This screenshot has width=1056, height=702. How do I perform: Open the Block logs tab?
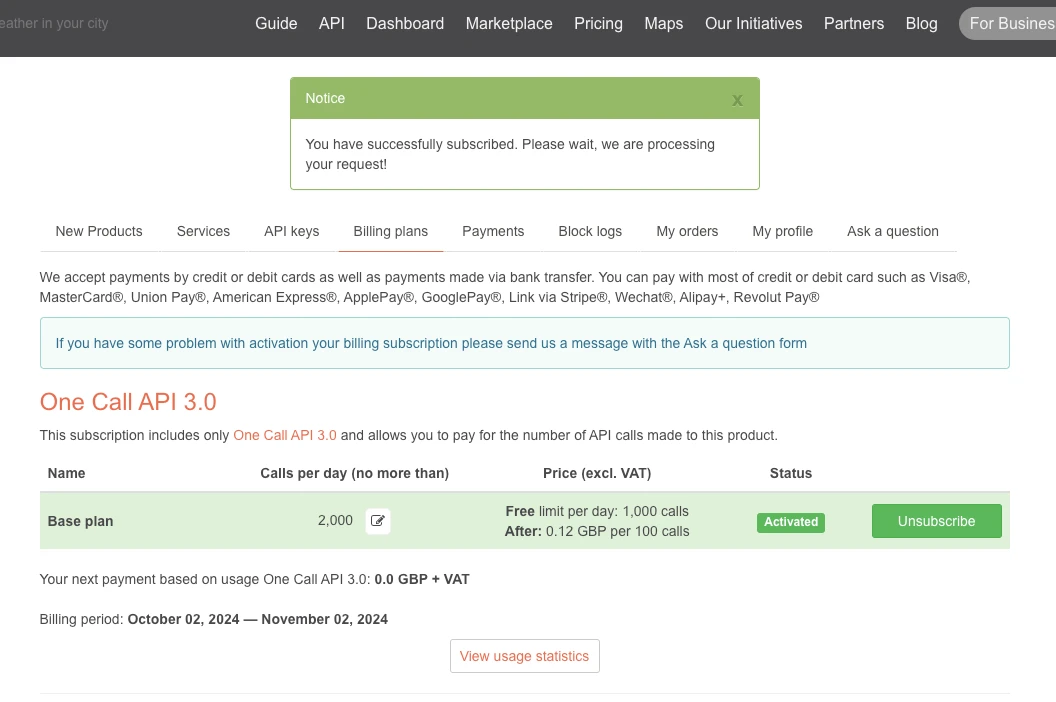590,231
